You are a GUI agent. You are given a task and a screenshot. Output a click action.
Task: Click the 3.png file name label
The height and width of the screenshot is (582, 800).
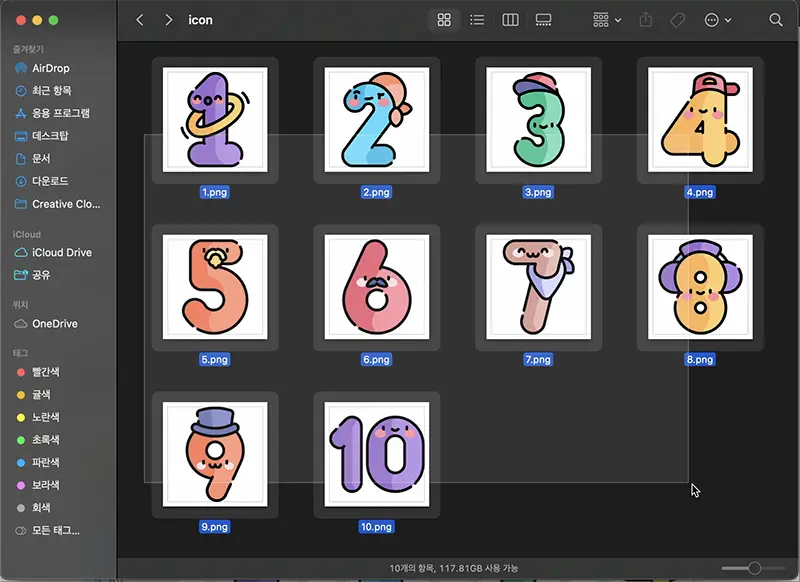tap(538, 192)
